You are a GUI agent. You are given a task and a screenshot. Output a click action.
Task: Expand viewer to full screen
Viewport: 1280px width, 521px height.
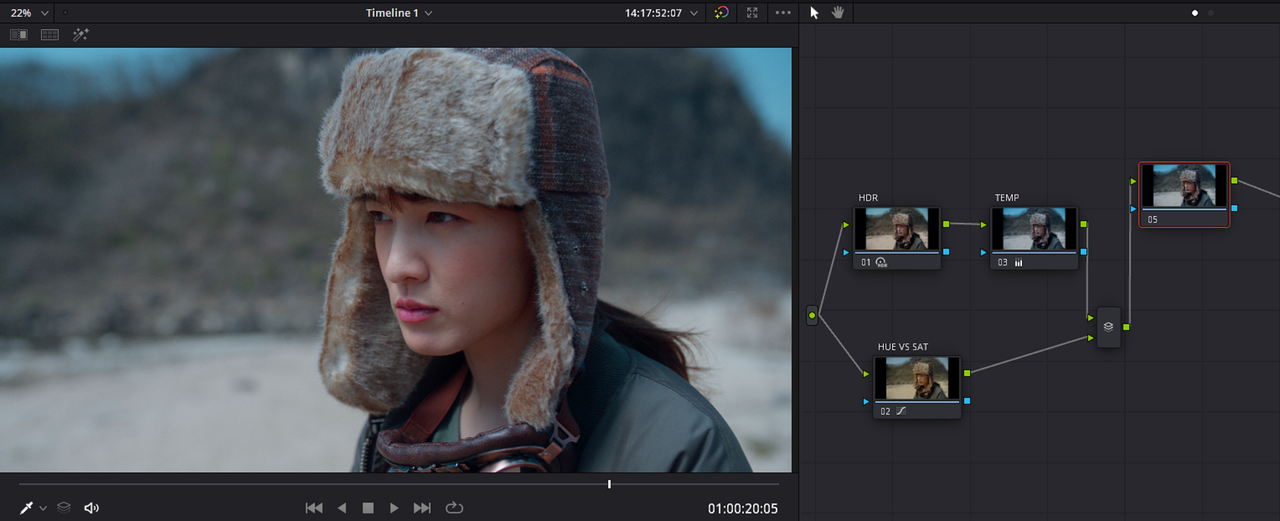pyautogui.click(x=752, y=13)
